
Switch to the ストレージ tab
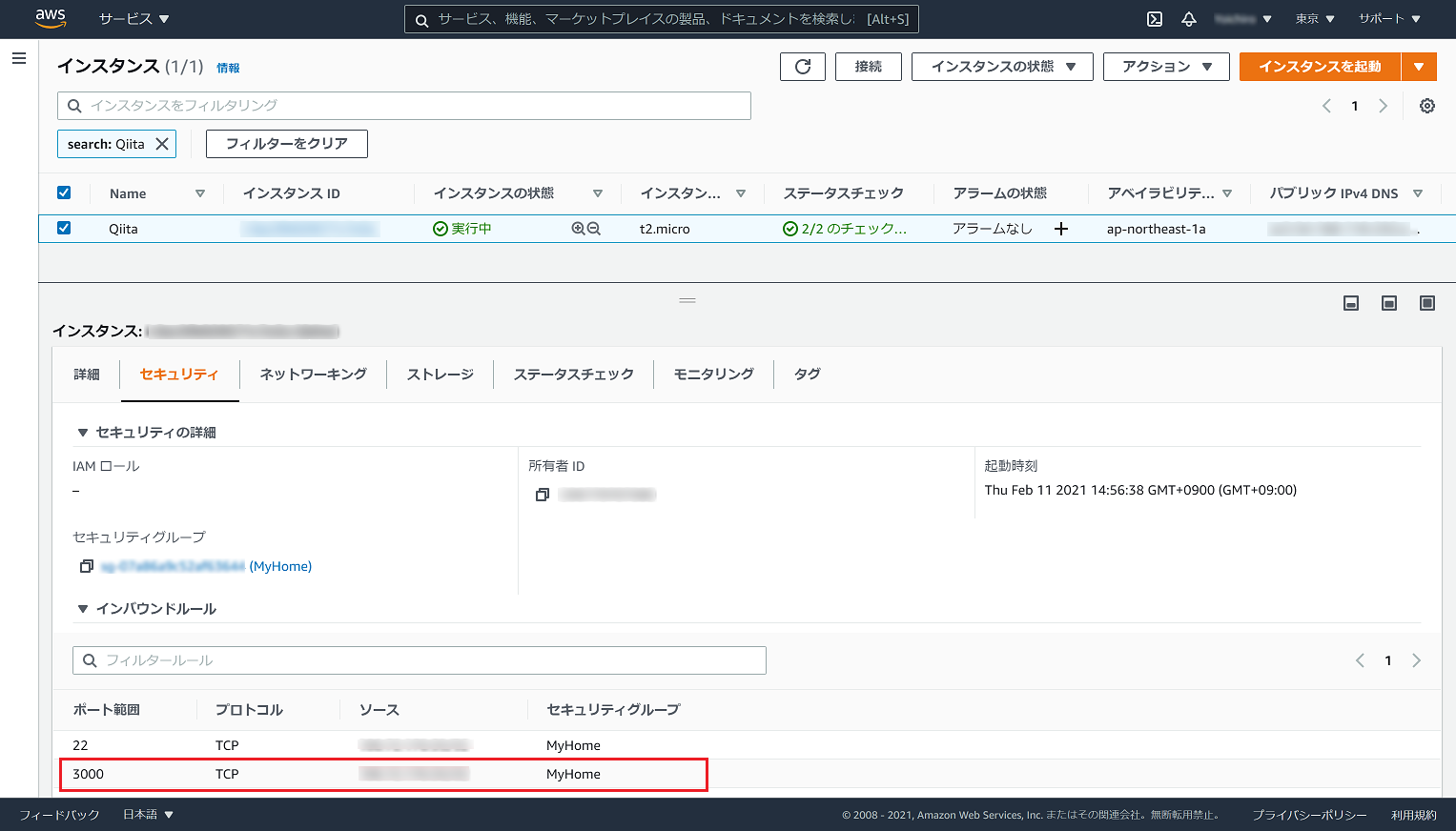tap(440, 375)
